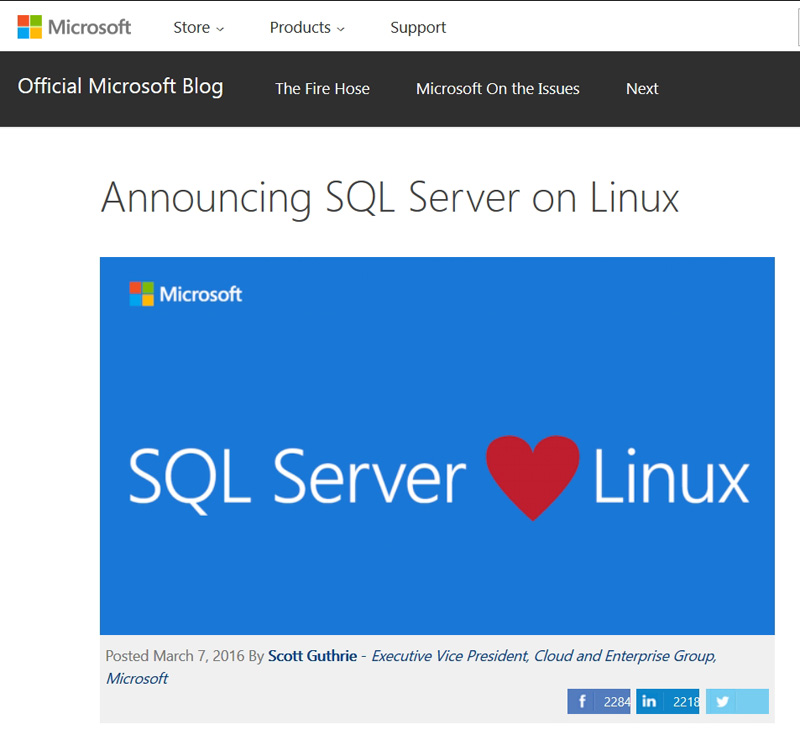
Task: Open the Support menu item
Action: click(x=418, y=28)
